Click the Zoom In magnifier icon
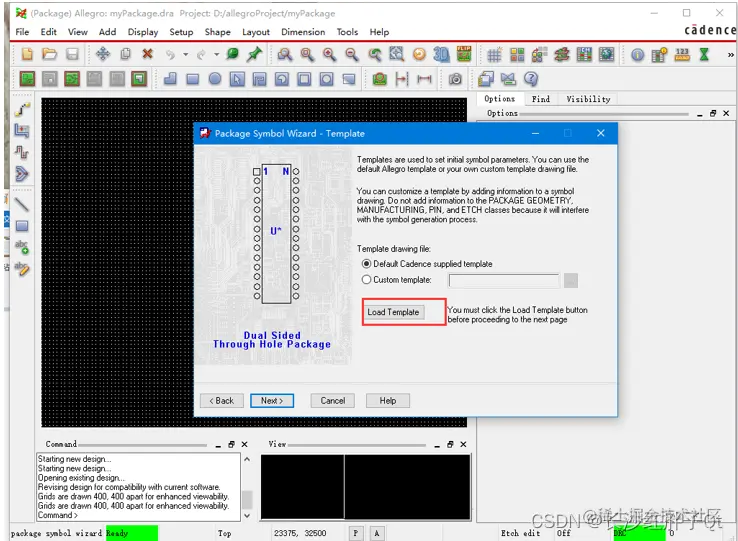 pos(329,55)
